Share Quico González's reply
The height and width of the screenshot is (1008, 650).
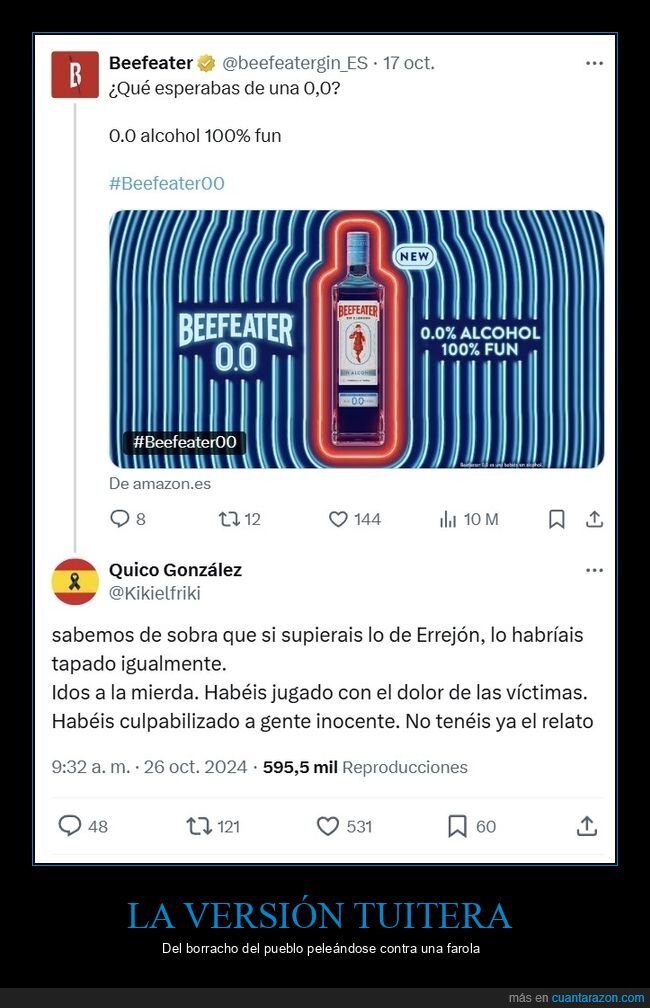coord(586,826)
